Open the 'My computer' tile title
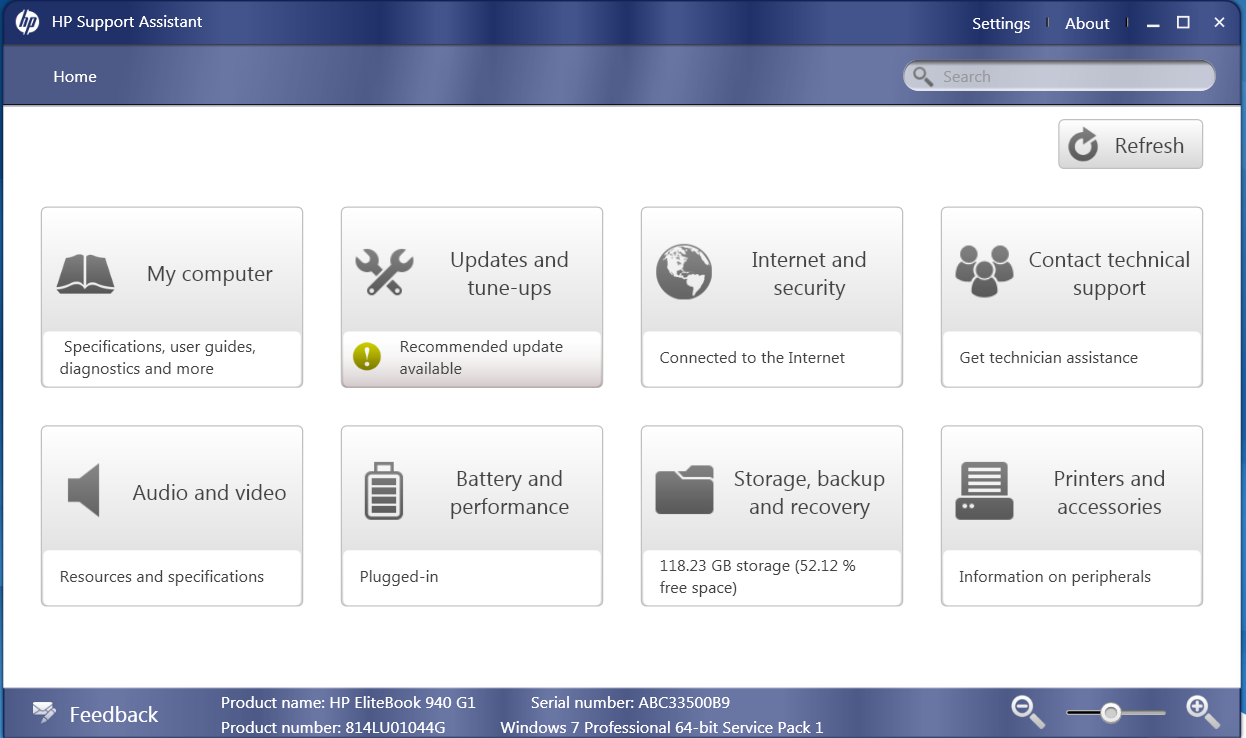1246x738 pixels. 210,274
